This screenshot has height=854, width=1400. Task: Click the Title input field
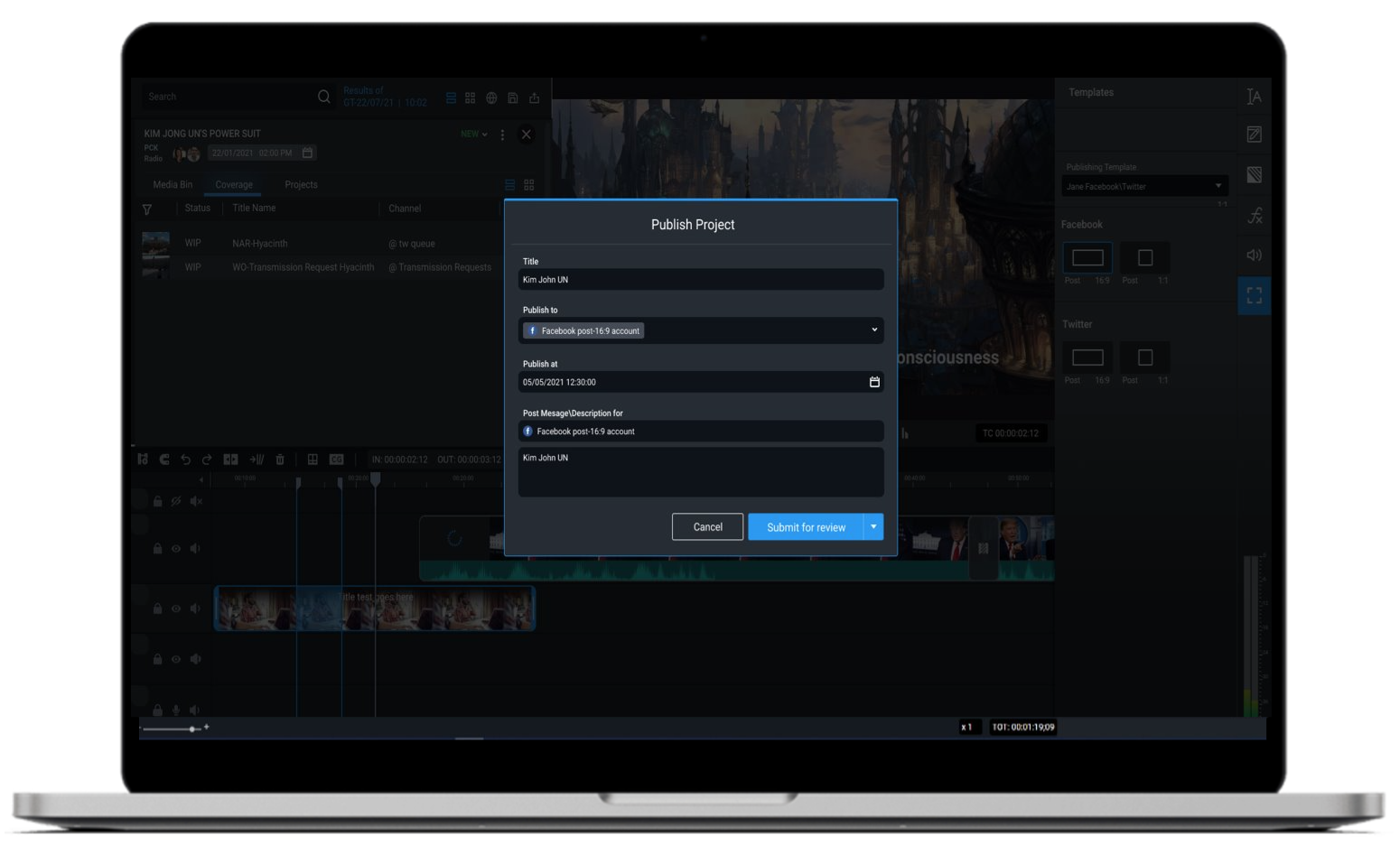[700, 280]
